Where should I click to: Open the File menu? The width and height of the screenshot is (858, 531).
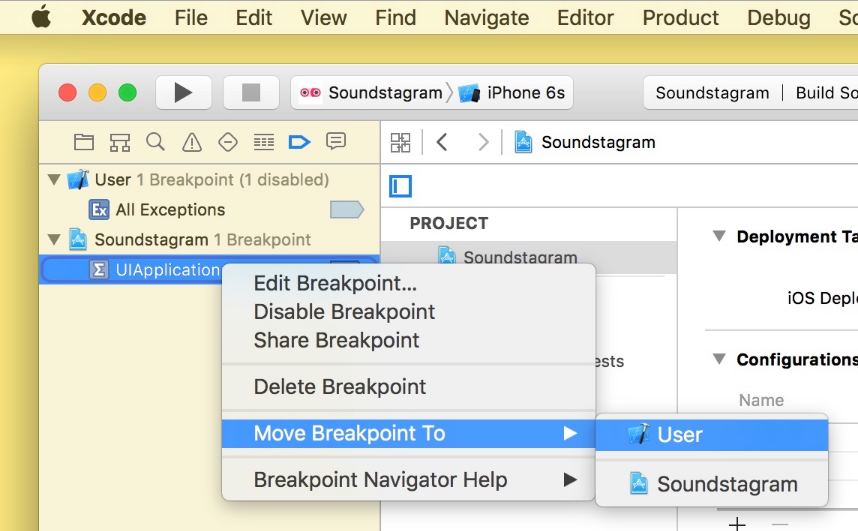[191, 18]
